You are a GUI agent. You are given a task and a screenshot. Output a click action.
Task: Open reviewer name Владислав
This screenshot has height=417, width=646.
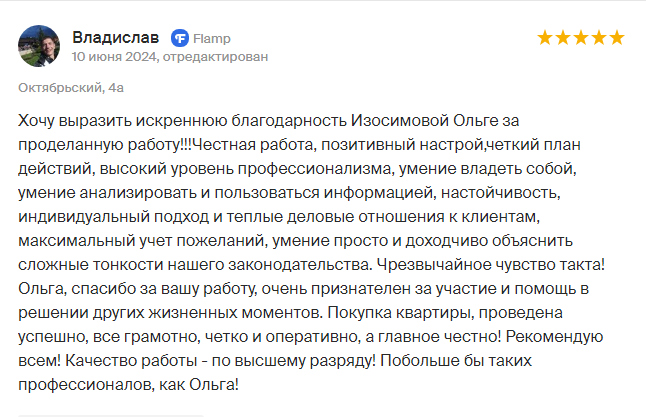coord(116,37)
